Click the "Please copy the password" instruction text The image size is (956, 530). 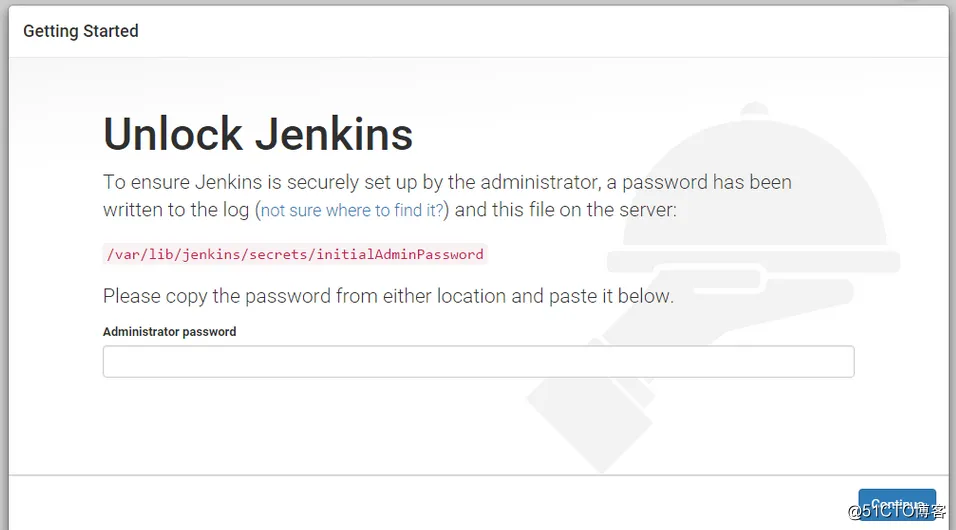pyautogui.click(x=388, y=296)
